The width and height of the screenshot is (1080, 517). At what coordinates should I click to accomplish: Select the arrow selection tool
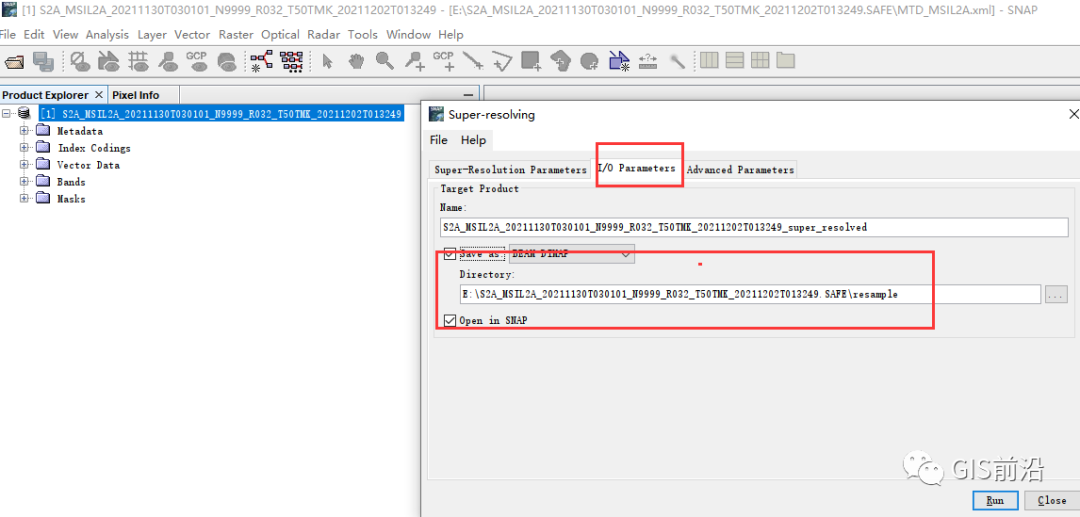[x=328, y=61]
